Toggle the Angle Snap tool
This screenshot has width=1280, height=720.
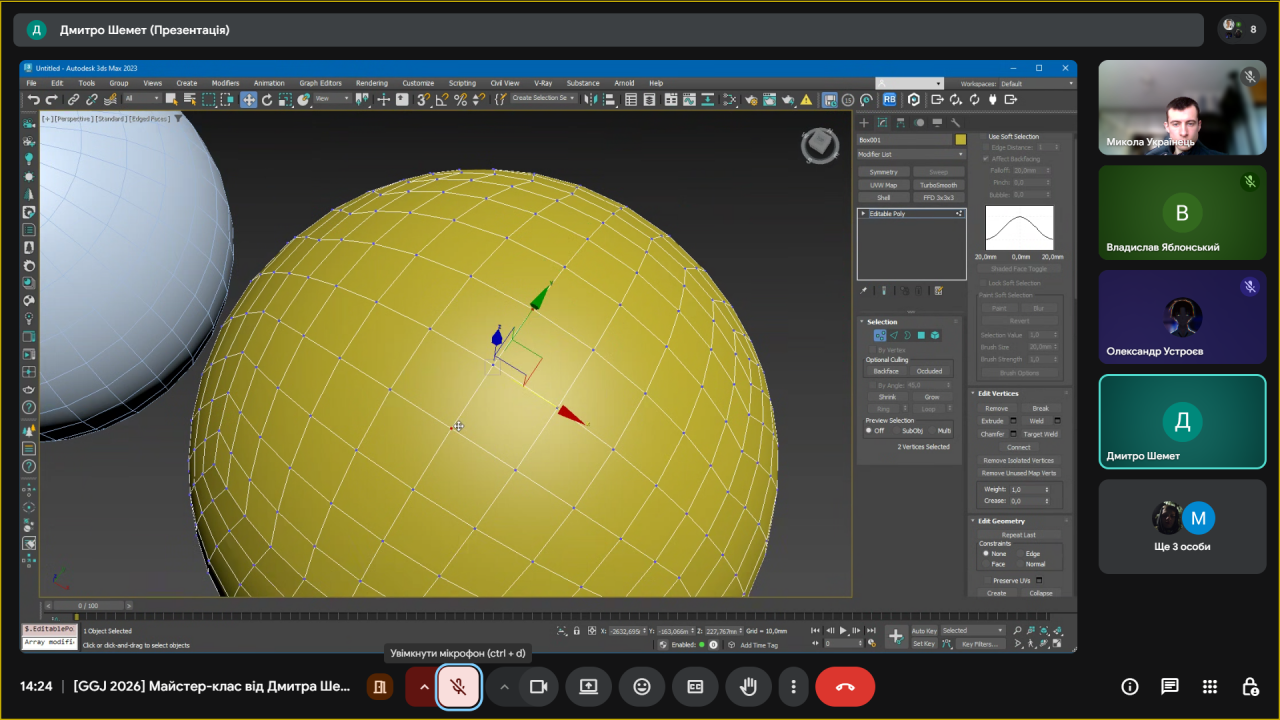(441, 99)
